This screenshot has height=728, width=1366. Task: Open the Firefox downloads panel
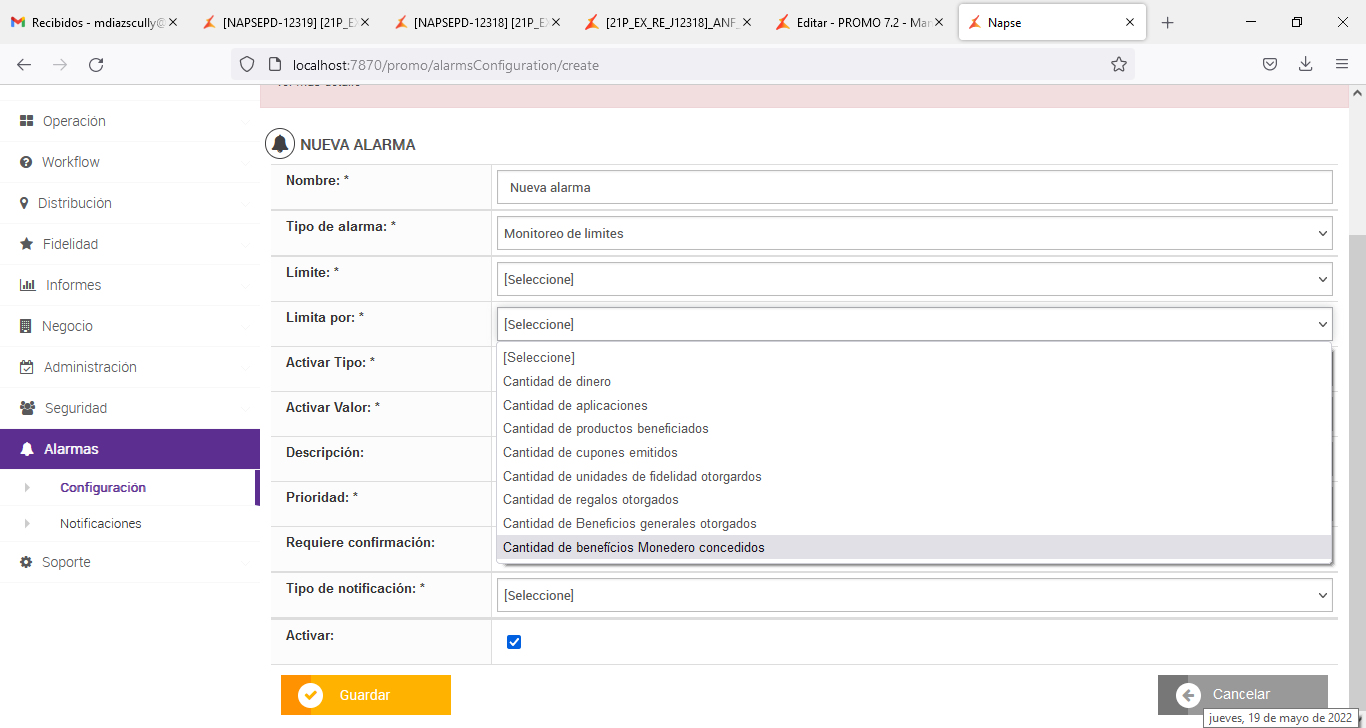click(1305, 65)
